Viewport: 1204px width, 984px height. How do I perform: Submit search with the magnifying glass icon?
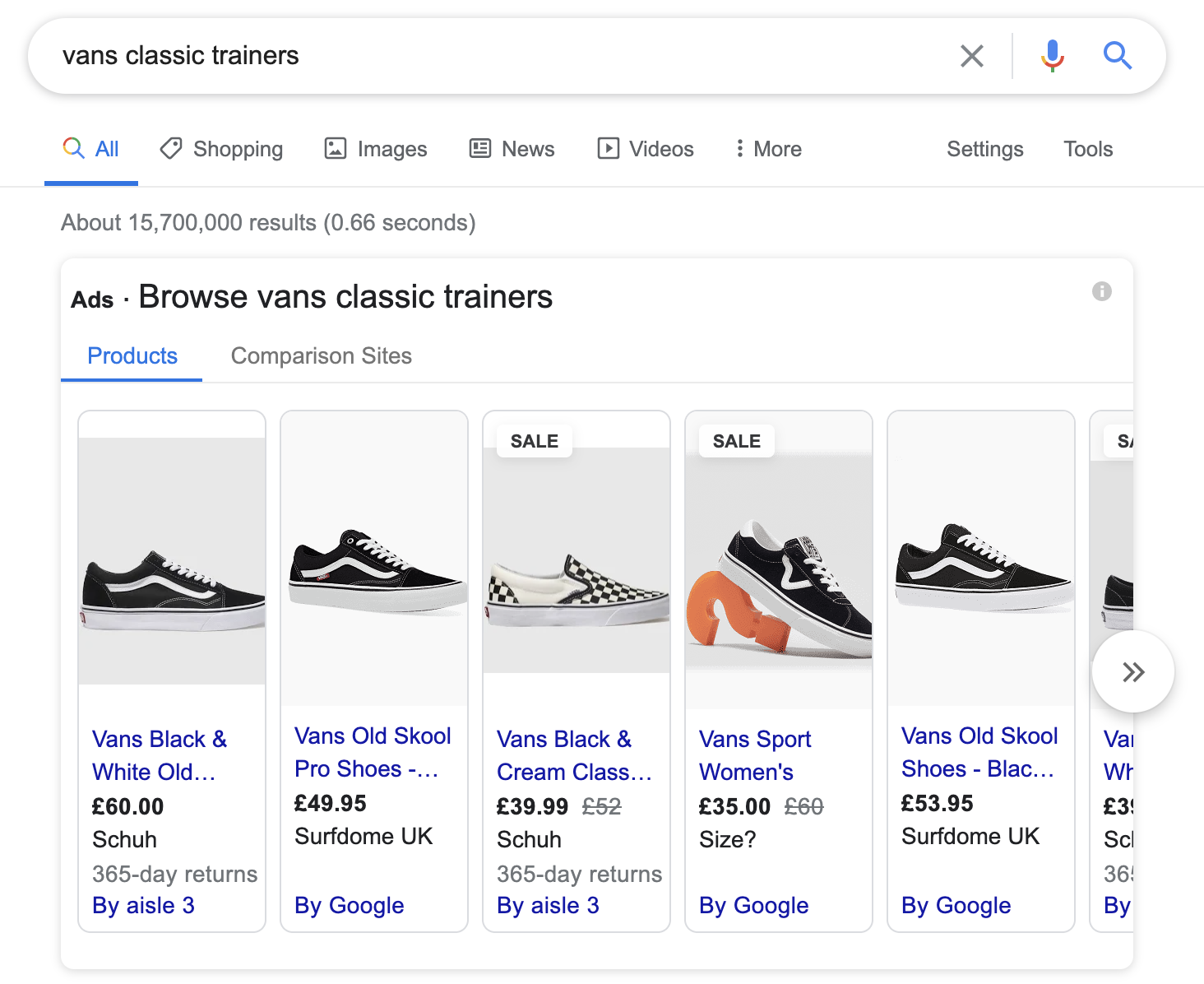click(1118, 56)
